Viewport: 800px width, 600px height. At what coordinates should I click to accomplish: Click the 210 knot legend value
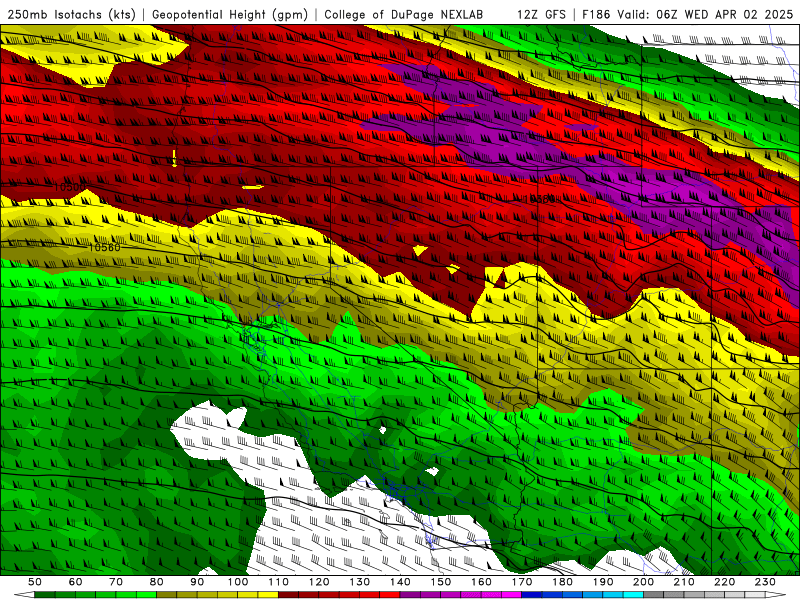pos(684,582)
